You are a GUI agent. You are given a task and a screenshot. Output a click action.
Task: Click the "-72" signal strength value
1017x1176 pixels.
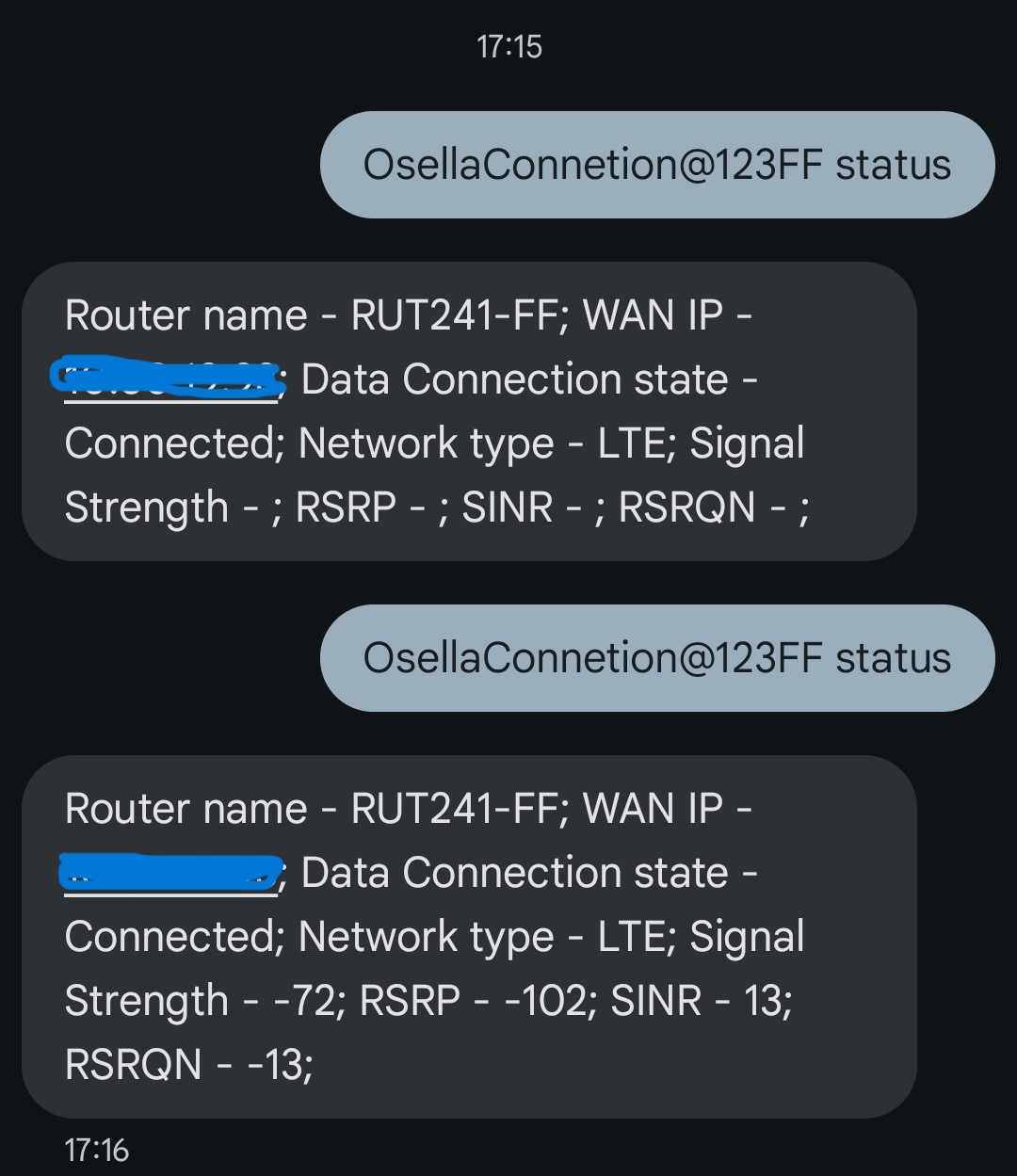coord(303,1001)
